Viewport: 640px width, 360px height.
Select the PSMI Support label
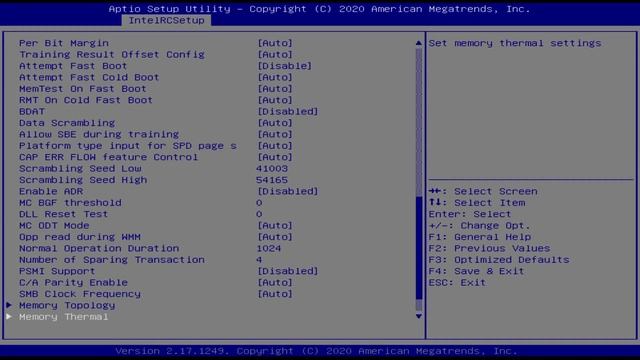(x=57, y=271)
